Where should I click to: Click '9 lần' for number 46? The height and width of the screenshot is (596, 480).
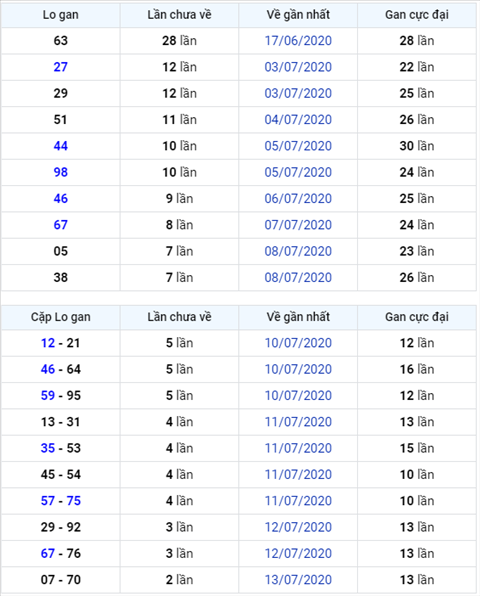(x=179, y=198)
